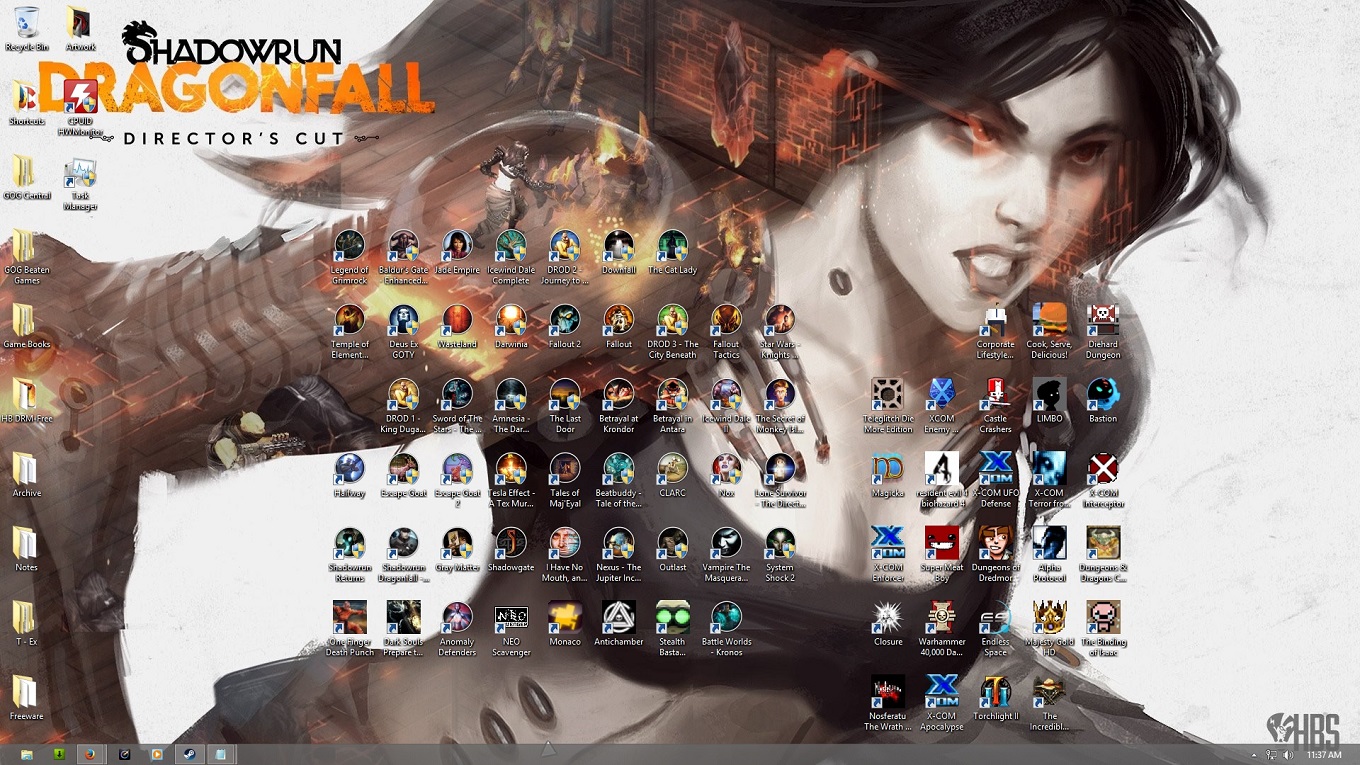Select the Outlast shortcut
This screenshot has height=765, width=1360.
point(673,550)
